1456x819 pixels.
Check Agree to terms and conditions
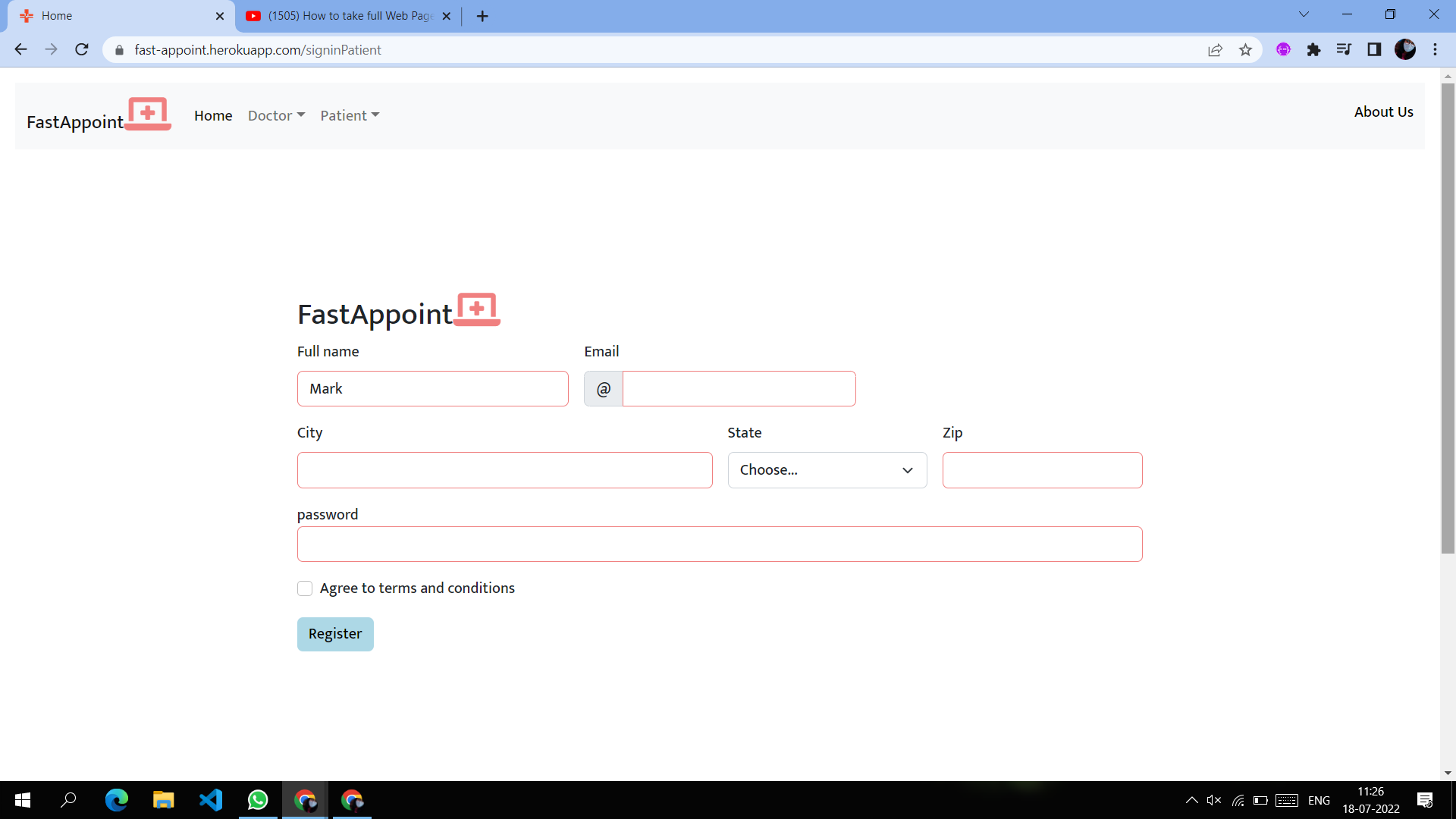tap(305, 588)
